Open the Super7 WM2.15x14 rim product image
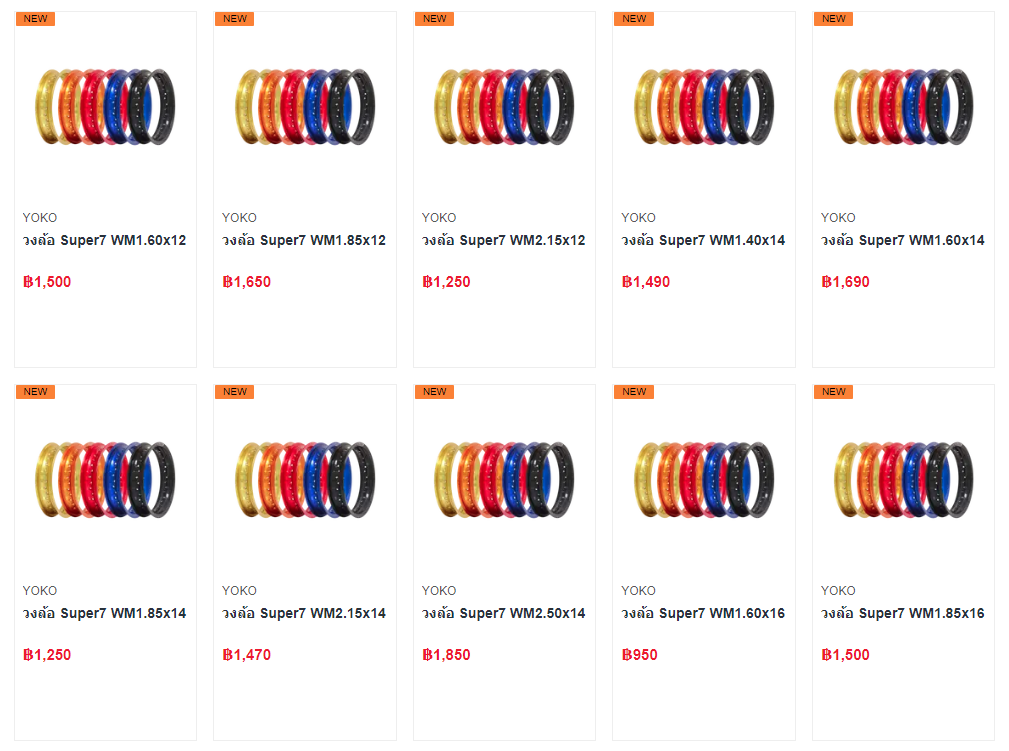The height and width of the screenshot is (751, 1009). coord(305,479)
